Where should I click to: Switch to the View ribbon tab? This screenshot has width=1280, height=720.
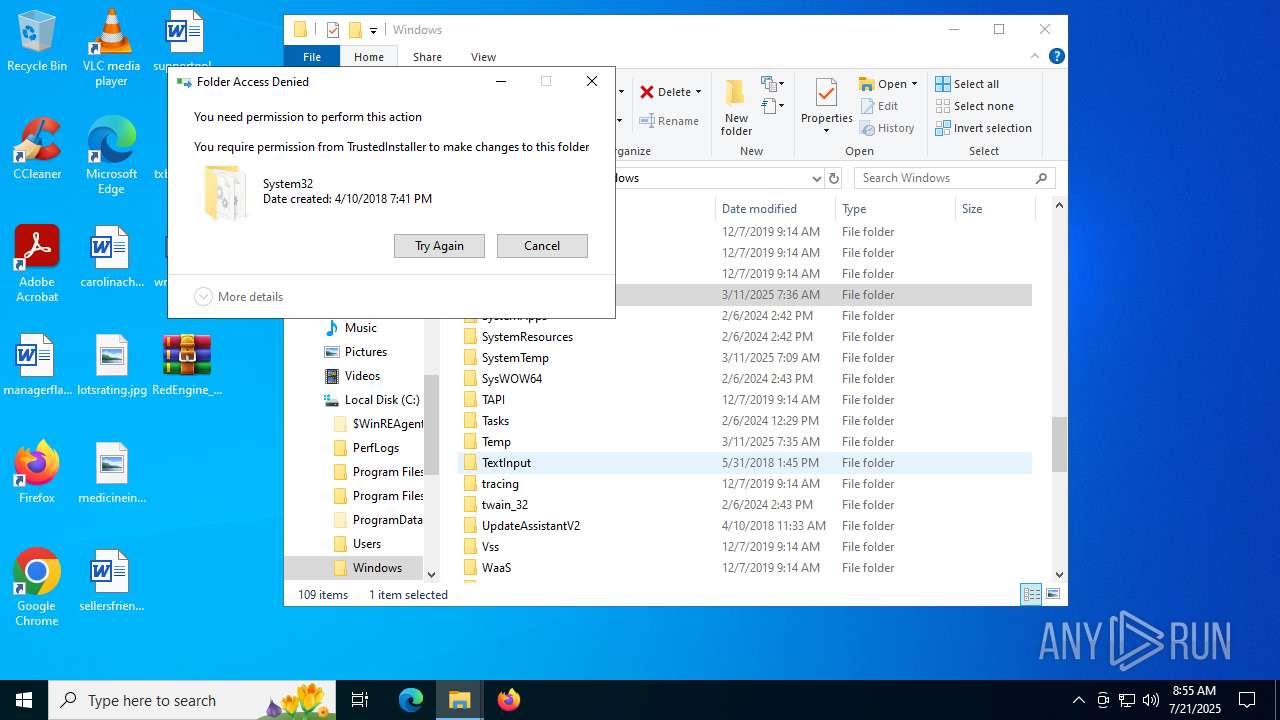[483, 57]
